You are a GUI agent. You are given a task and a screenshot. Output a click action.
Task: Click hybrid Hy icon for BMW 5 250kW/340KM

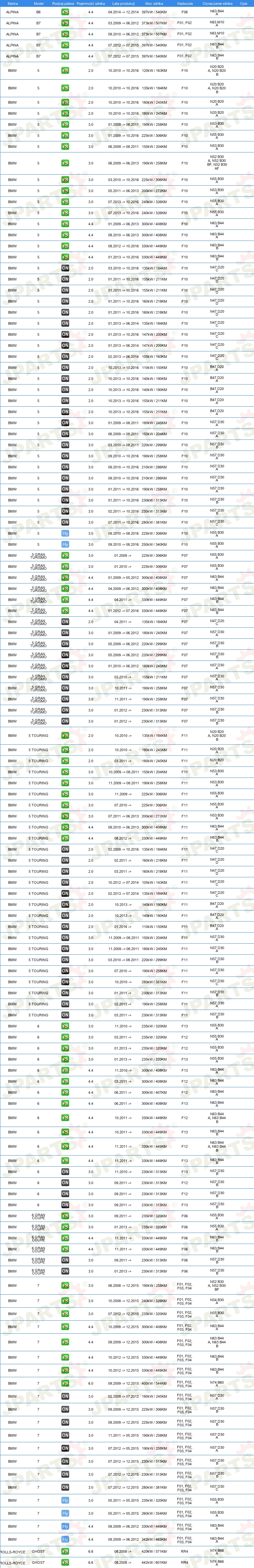pyautogui.click(x=65, y=544)
